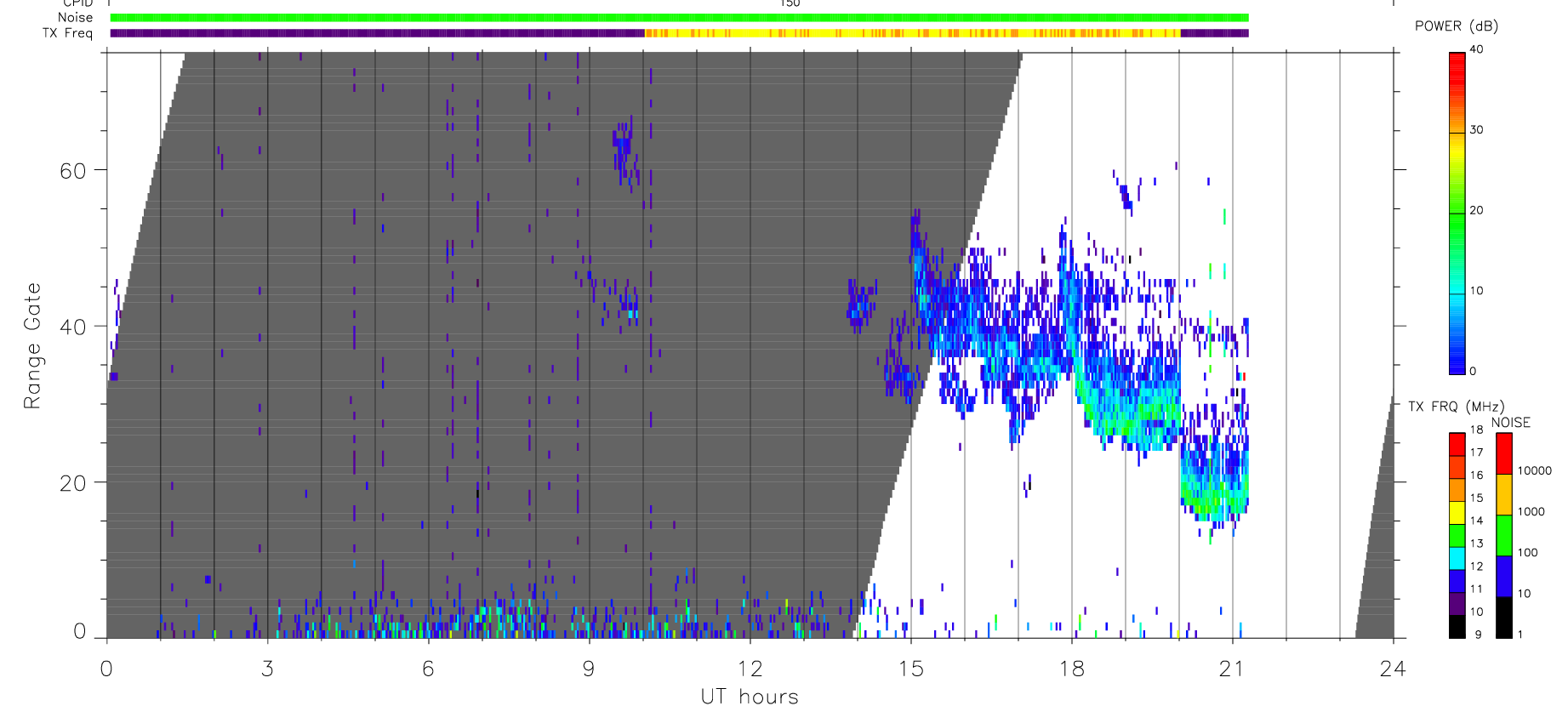Viewport: 1568px width, 723px height.
Task: Click the range gate label '20'
Action: coord(73,483)
